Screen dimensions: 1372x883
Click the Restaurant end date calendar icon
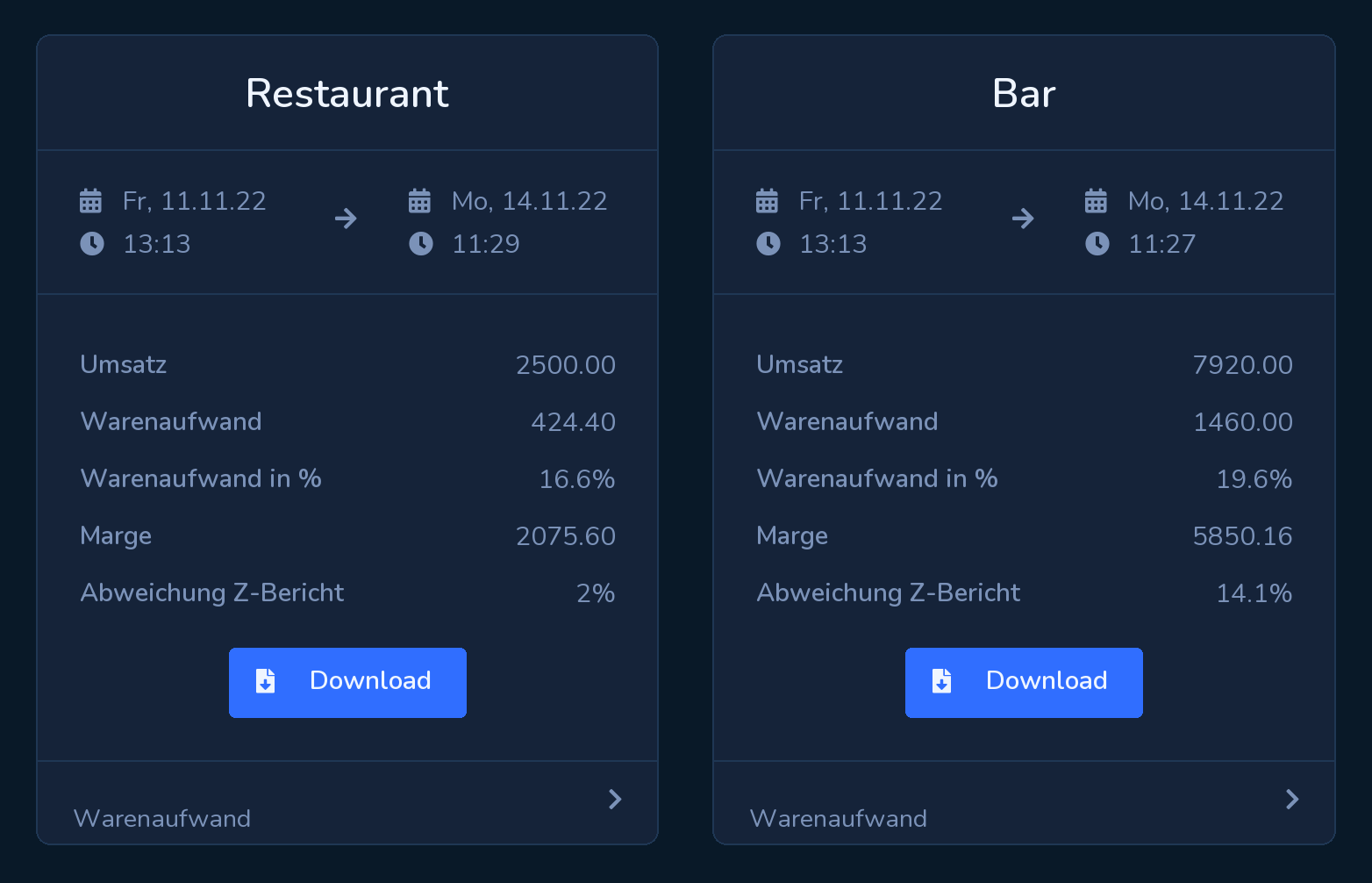(419, 201)
